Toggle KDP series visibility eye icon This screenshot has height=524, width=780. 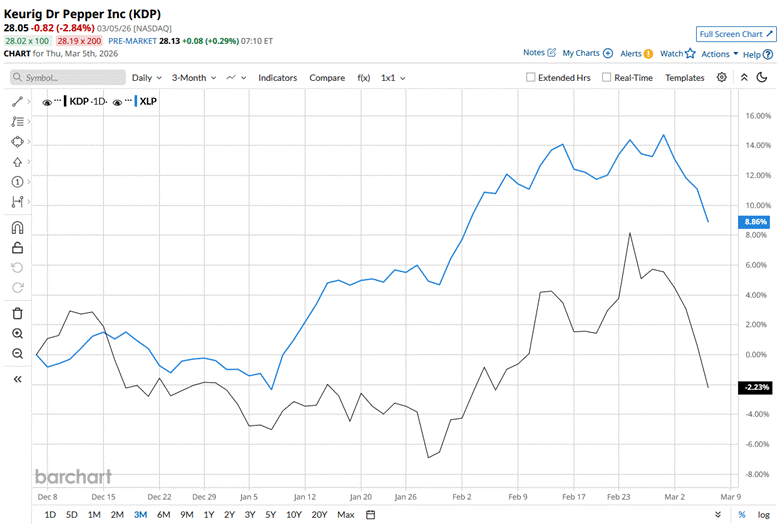point(47,102)
